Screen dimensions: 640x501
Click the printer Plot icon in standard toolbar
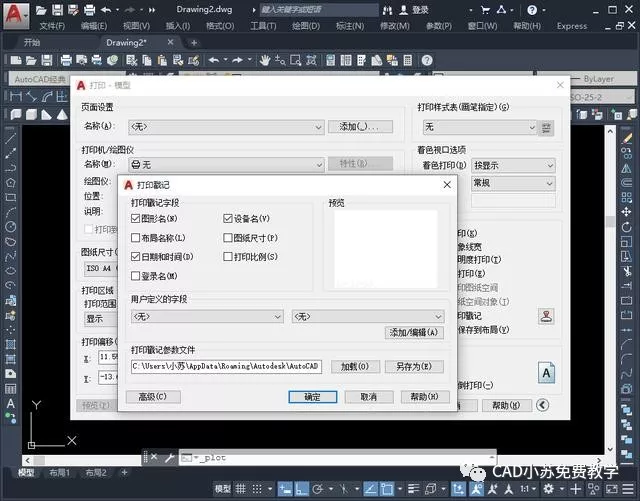tap(66, 60)
